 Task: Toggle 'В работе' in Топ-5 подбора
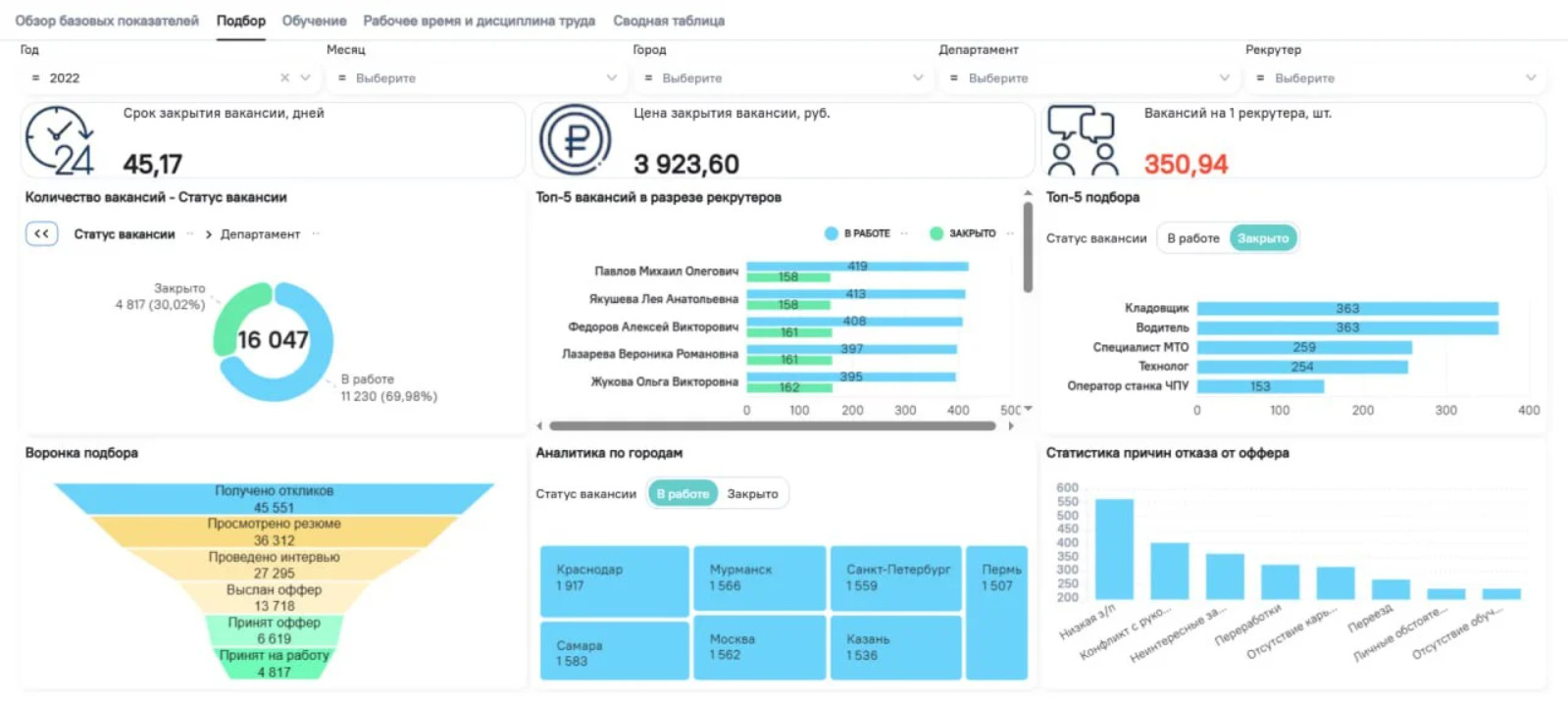coord(1192,238)
